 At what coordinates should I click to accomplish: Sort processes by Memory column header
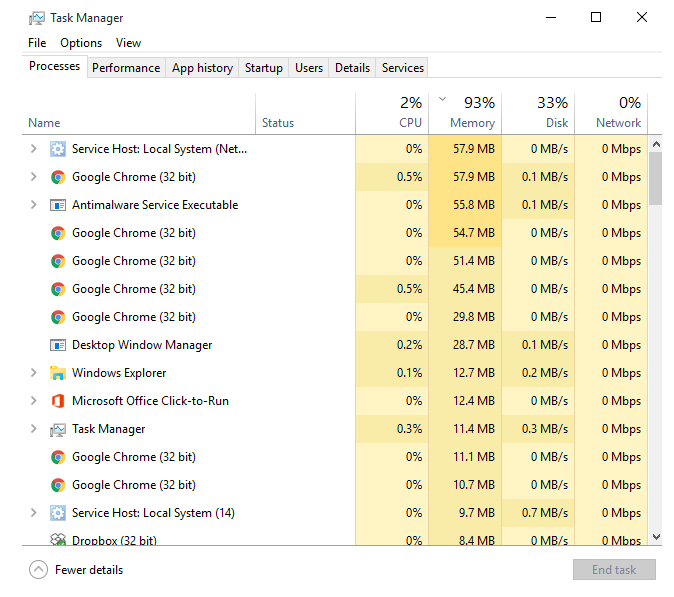465,113
